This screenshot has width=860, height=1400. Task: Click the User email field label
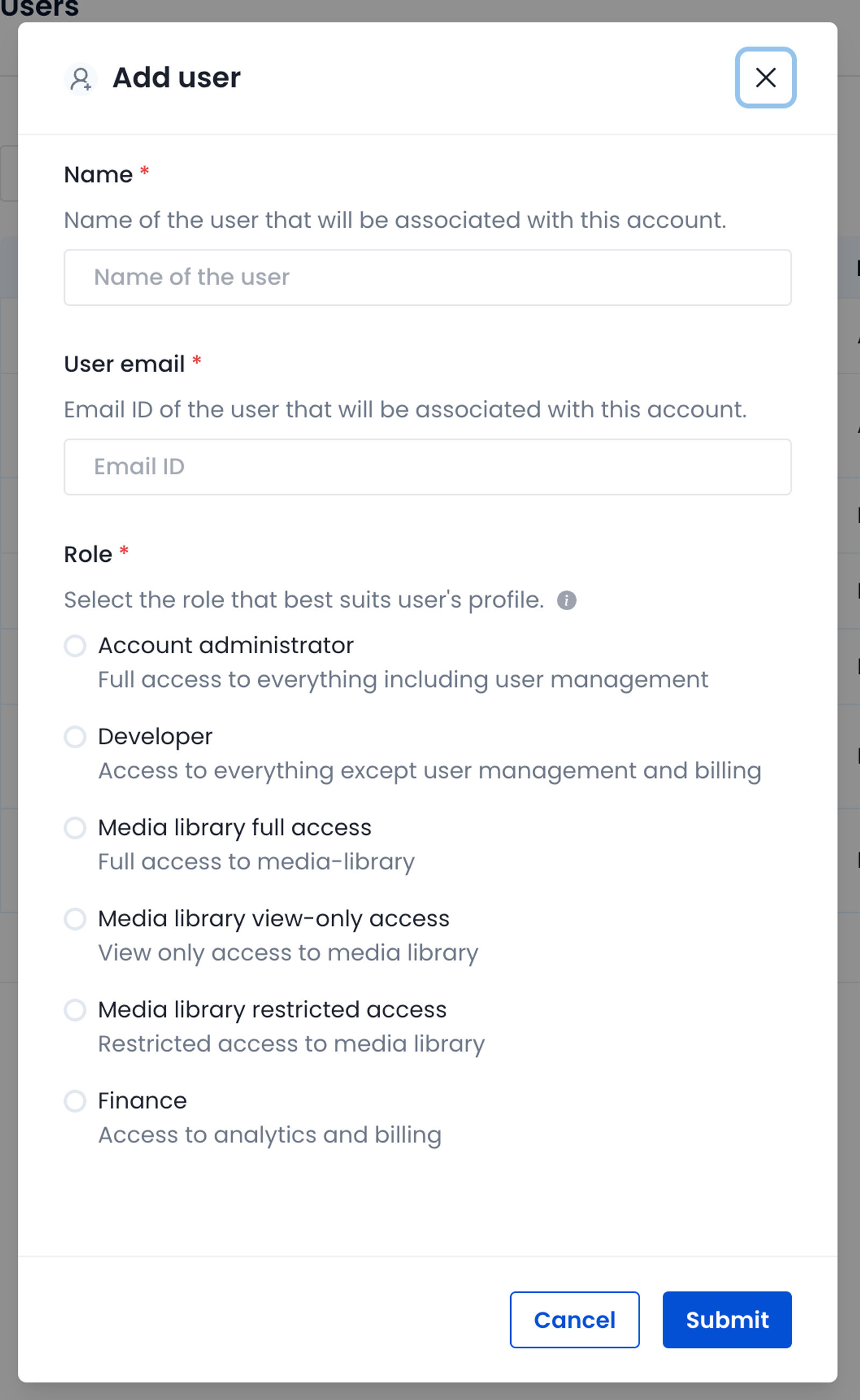(x=125, y=364)
